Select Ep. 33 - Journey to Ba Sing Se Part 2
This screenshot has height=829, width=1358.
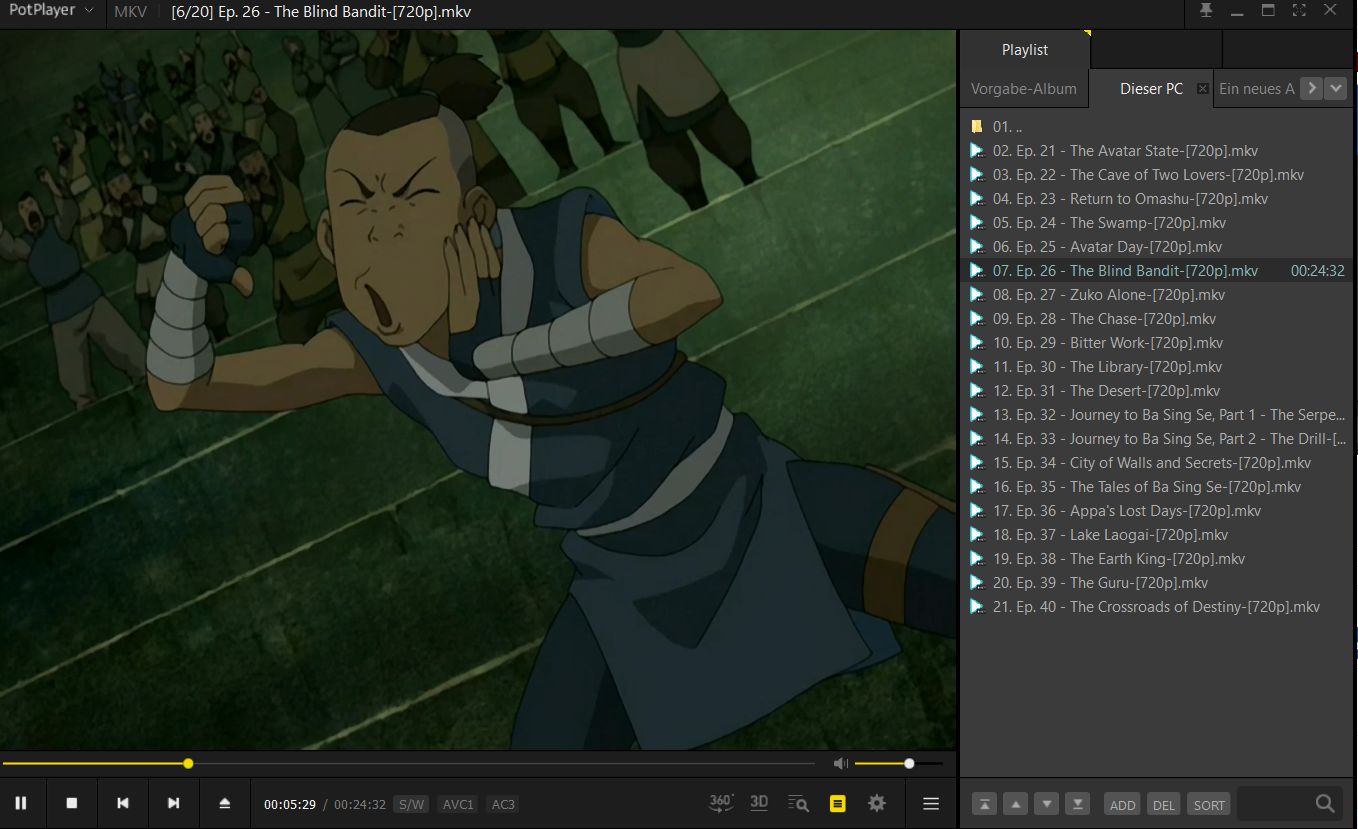point(1156,439)
